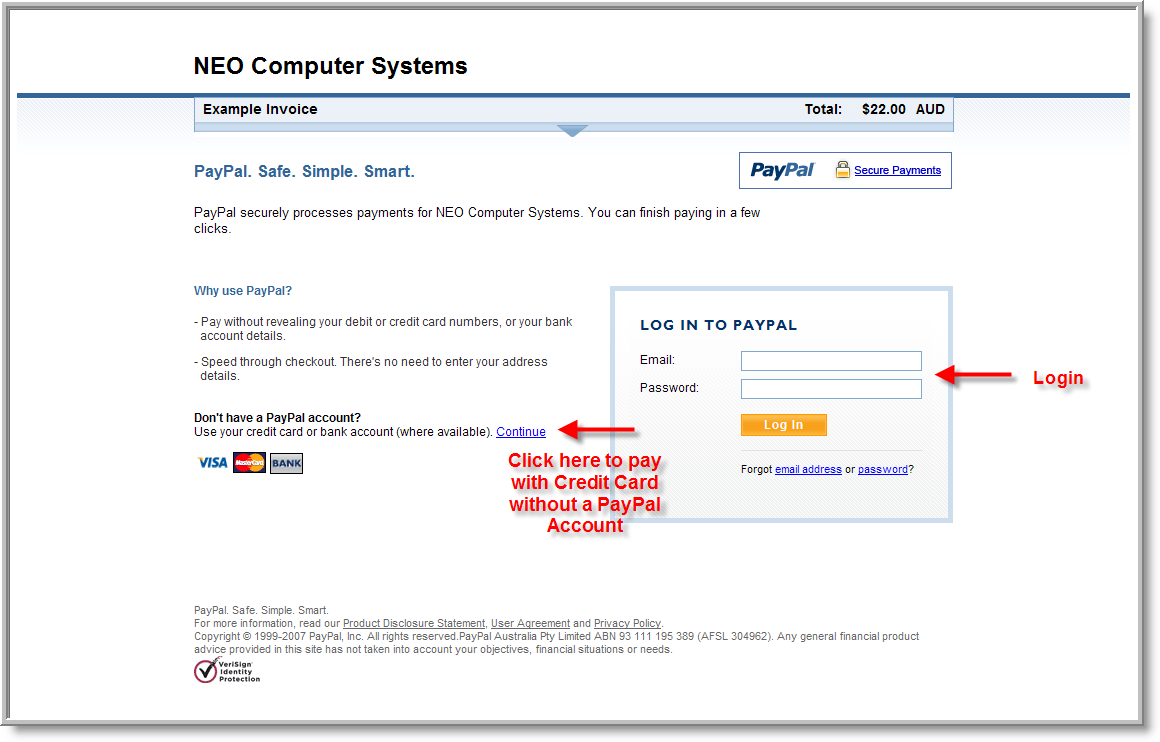
Task: Click the VeriSign Identity Protection badge
Action: pos(226,670)
